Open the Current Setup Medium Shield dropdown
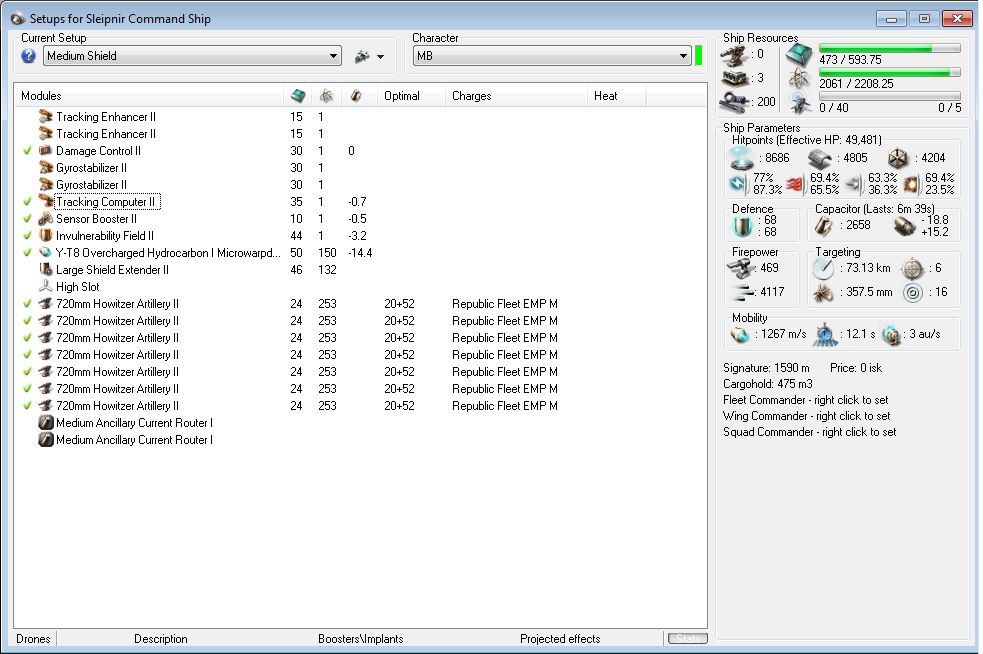This screenshot has width=983, height=654. click(192, 56)
